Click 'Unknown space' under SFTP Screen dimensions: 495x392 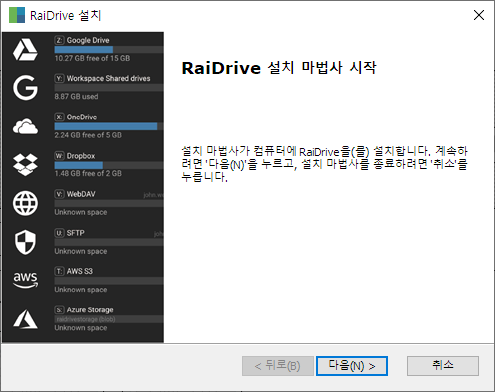(x=81, y=251)
